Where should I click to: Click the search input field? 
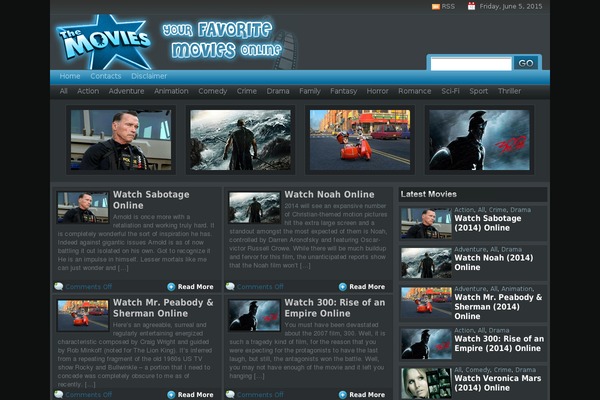click(471, 64)
